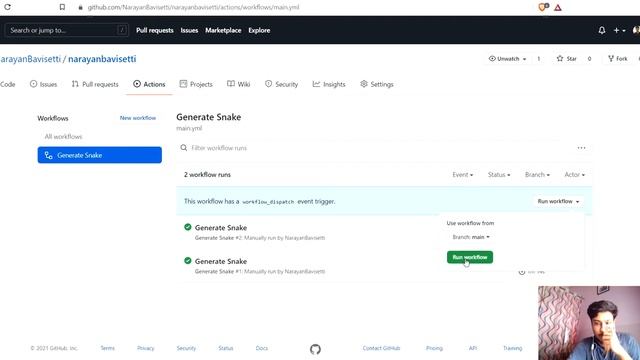Open Contact GitHub footer link
The height and width of the screenshot is (360, 640).
click(x=381, y=348)
